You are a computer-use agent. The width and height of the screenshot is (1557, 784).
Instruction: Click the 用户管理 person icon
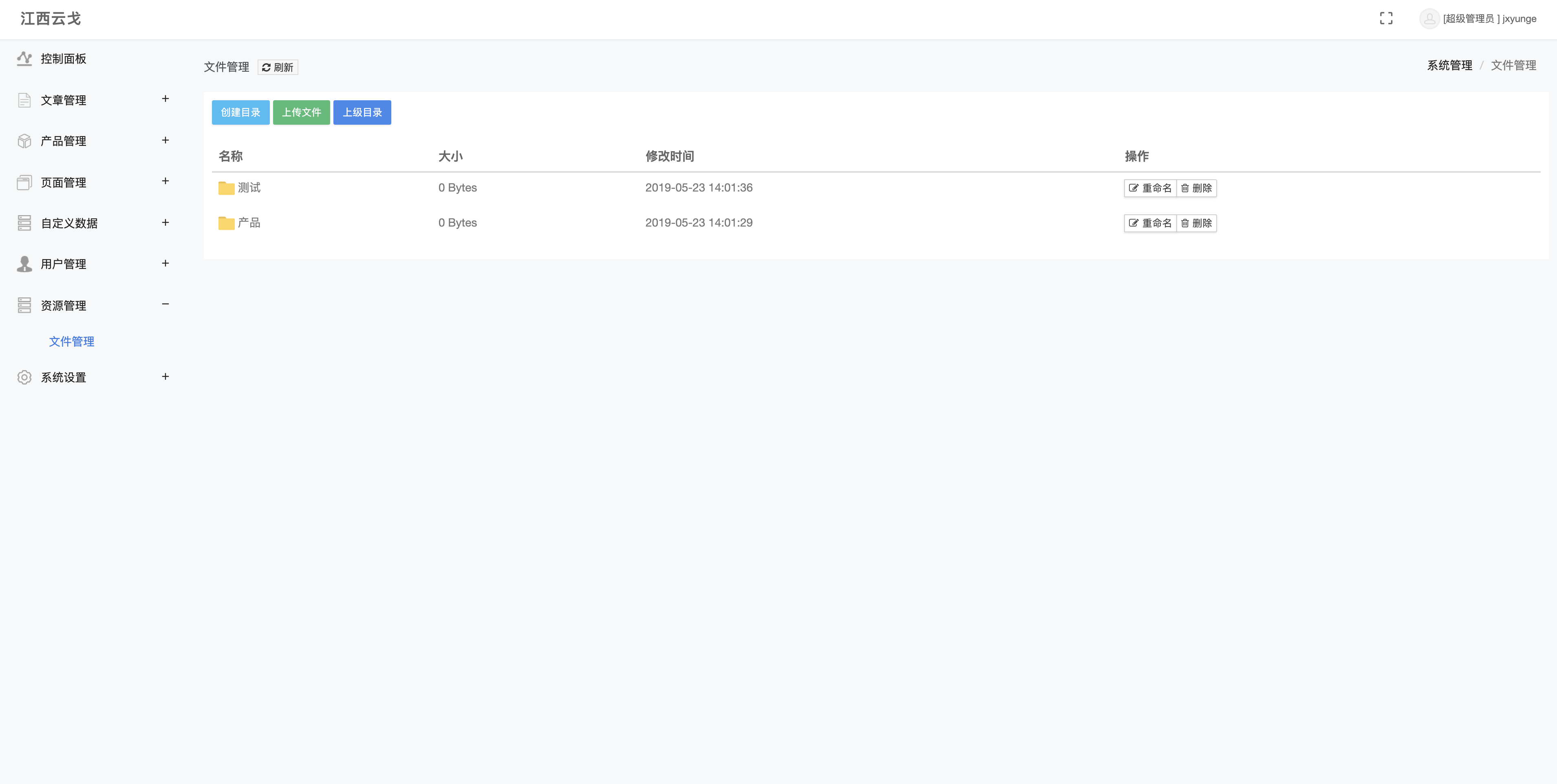pyautogui.click(x=24, y=264)
